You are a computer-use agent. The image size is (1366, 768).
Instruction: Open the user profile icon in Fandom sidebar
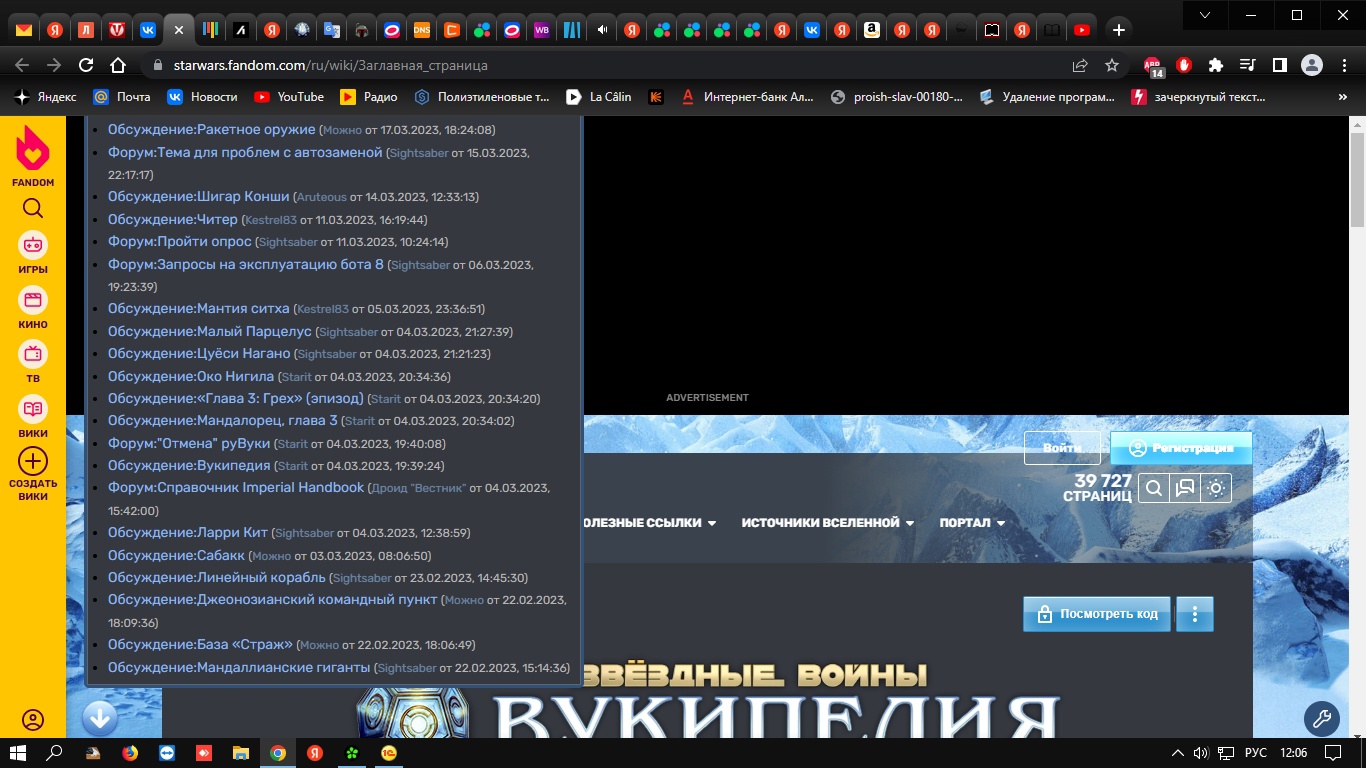(33, 720)
